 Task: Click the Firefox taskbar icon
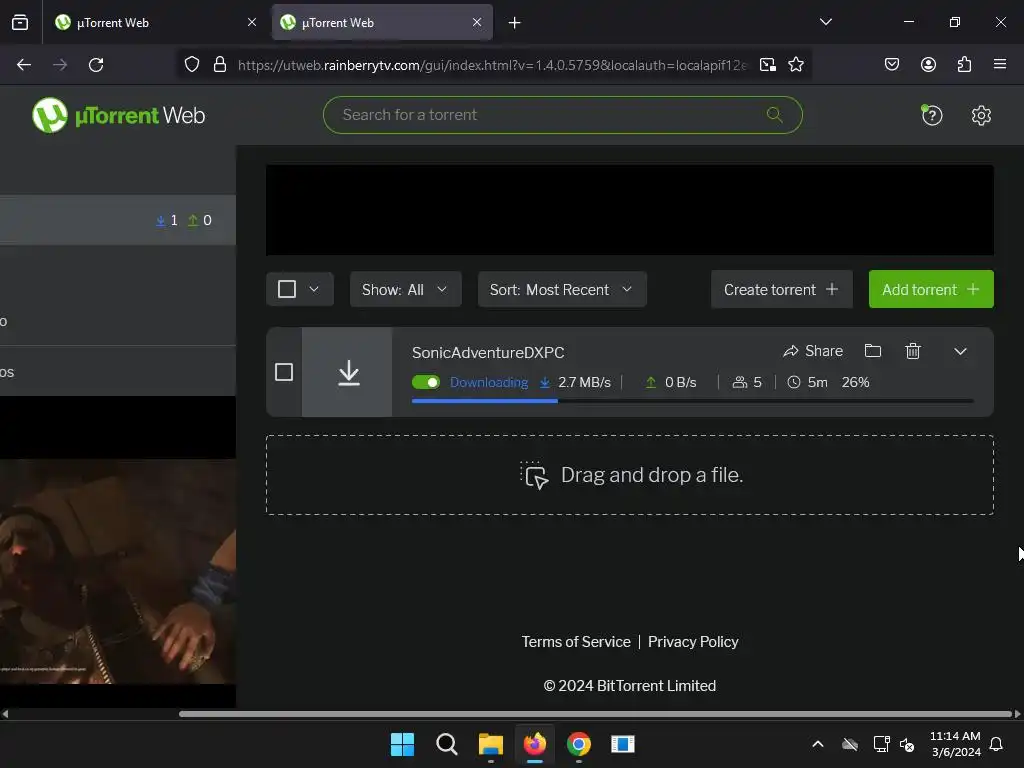(x=535, y=744)
